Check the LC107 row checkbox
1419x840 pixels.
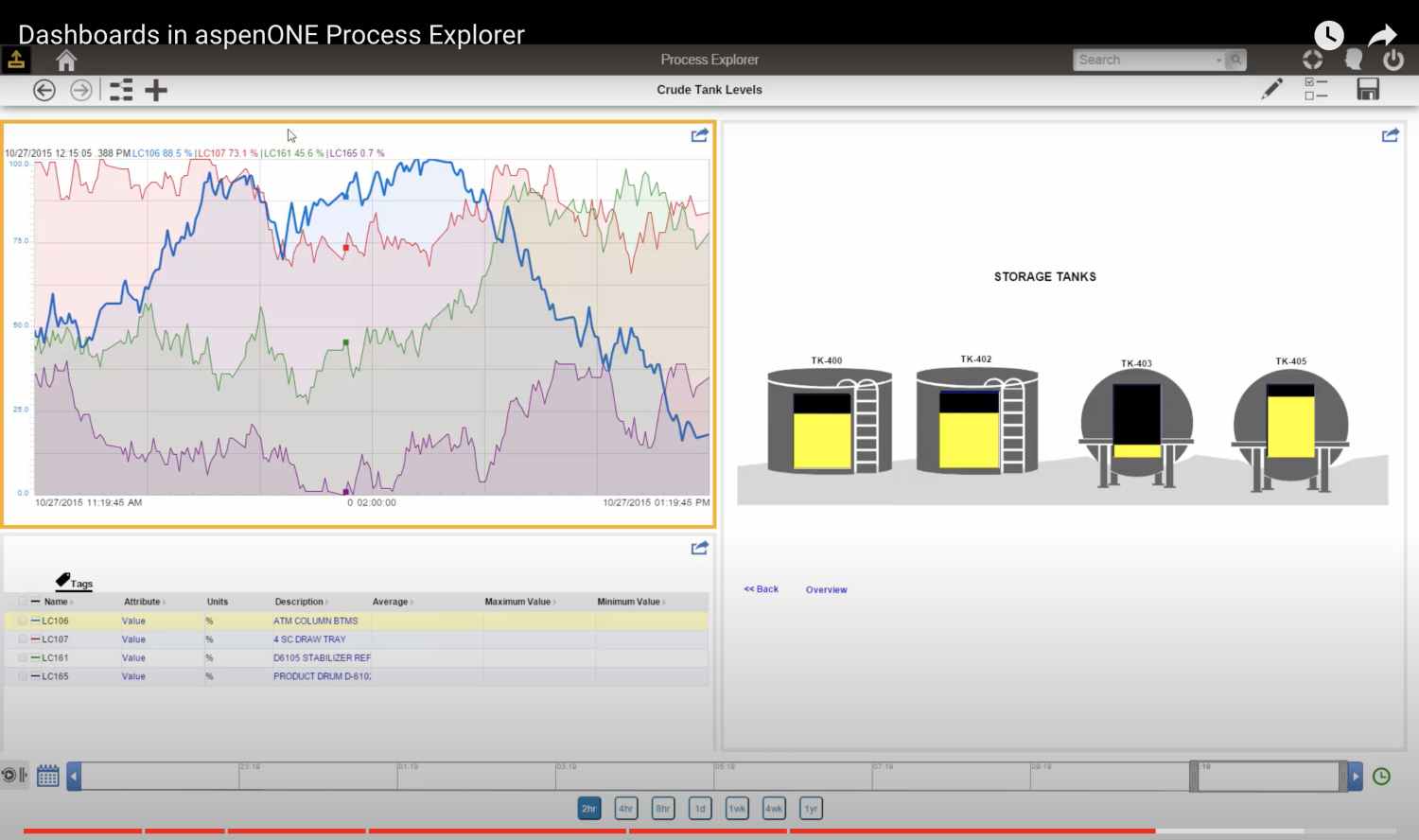pyautogui.click(x=23, y=639)
